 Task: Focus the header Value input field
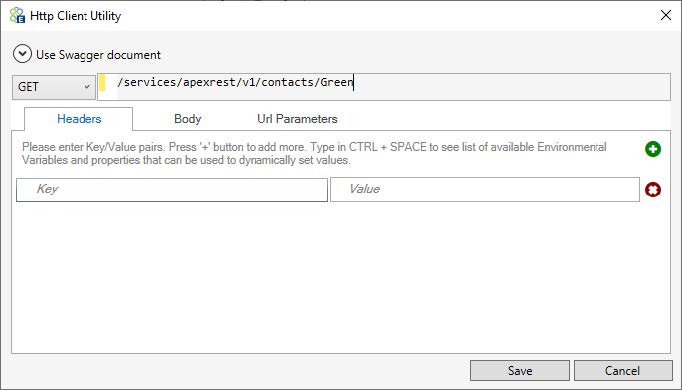485,190
